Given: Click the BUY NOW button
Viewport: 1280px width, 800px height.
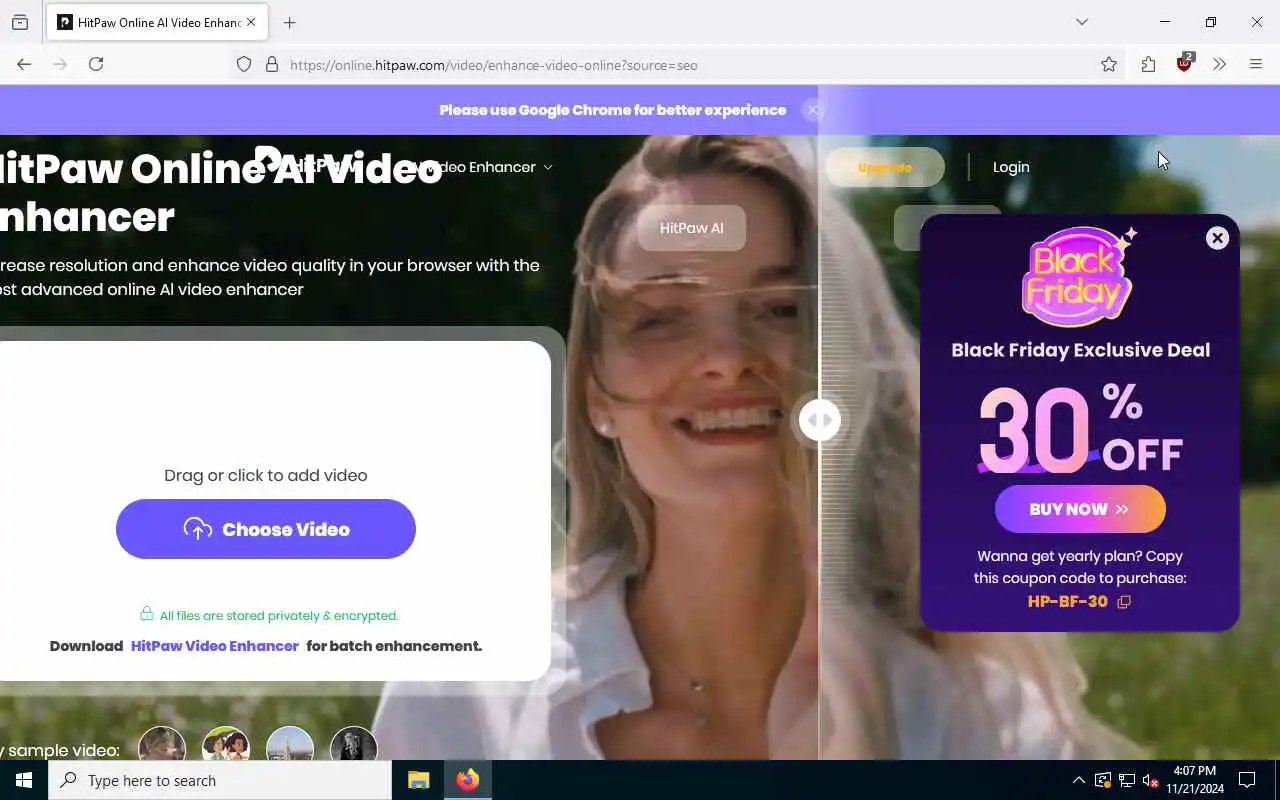Looking at the screenshot, I should [x=1080, y=509].
